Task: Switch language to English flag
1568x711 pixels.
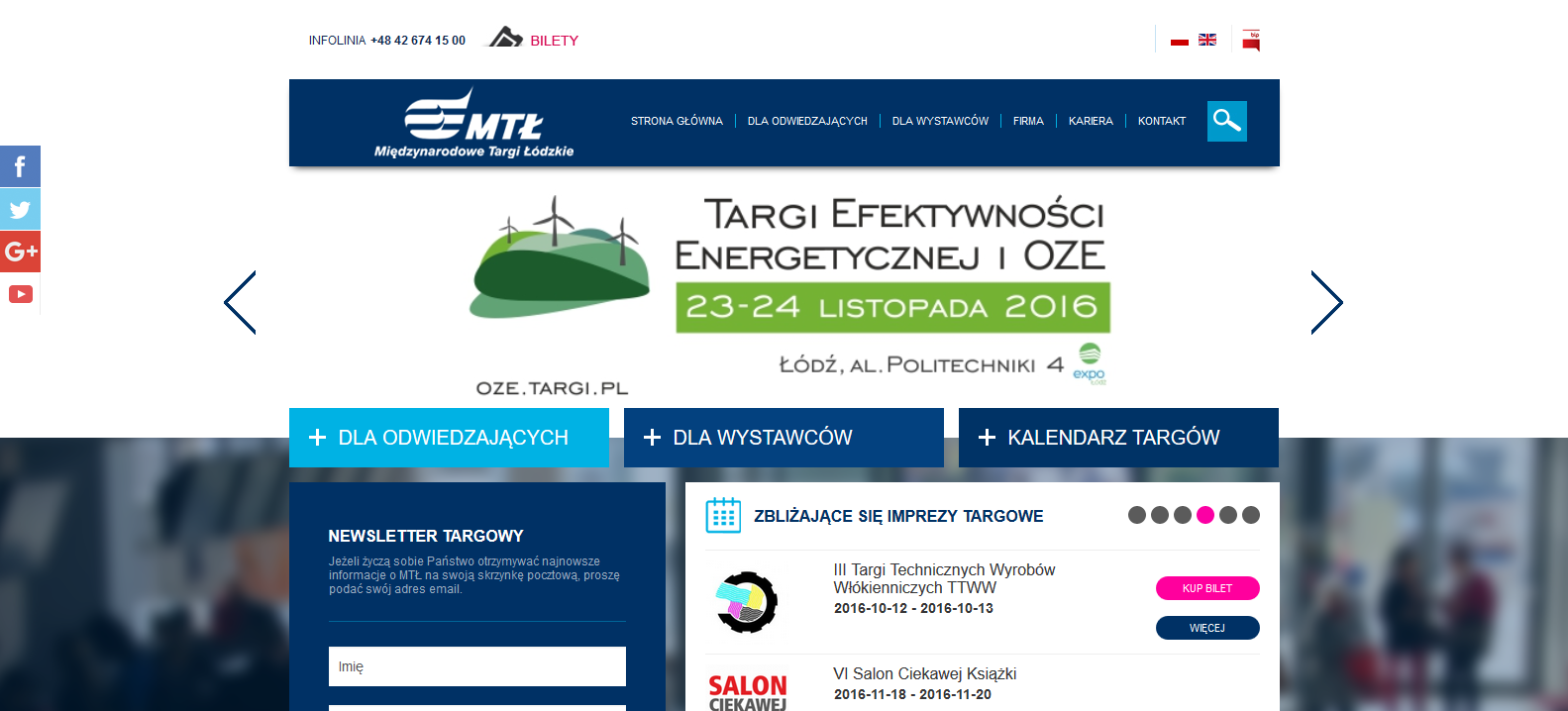Action: (1206, 41)
